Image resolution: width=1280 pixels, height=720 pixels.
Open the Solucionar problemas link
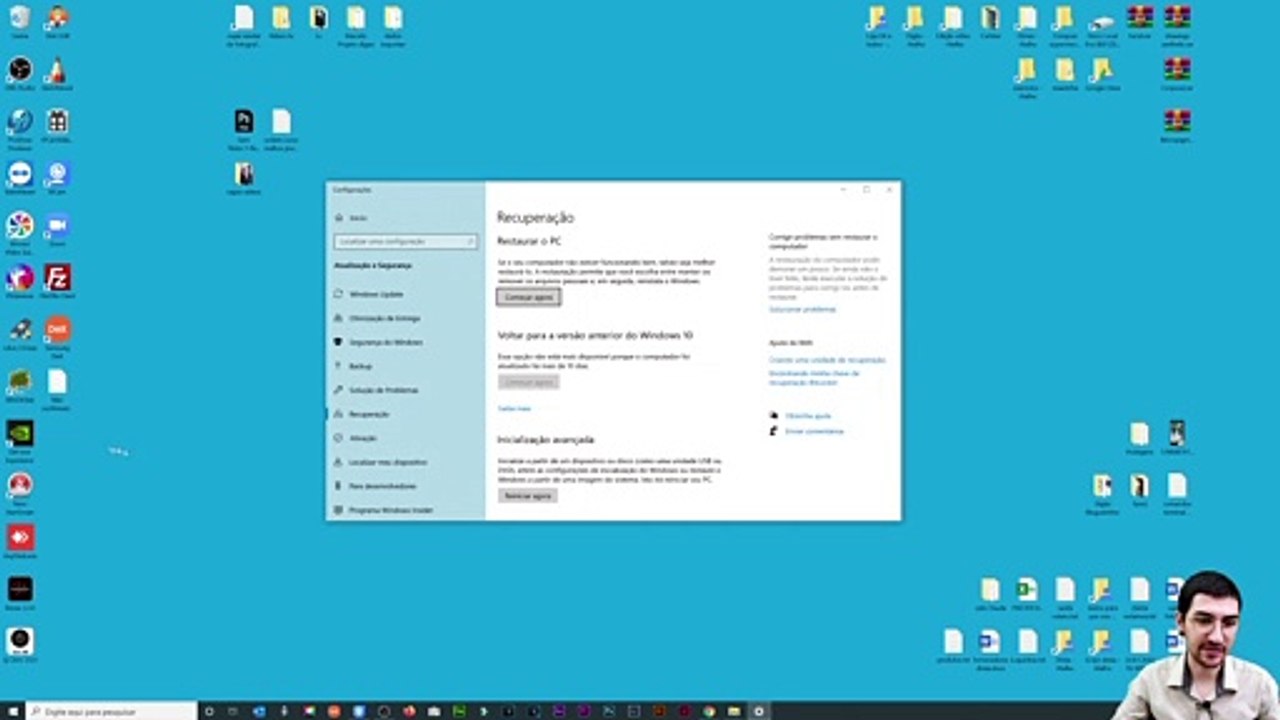(802, 310)
